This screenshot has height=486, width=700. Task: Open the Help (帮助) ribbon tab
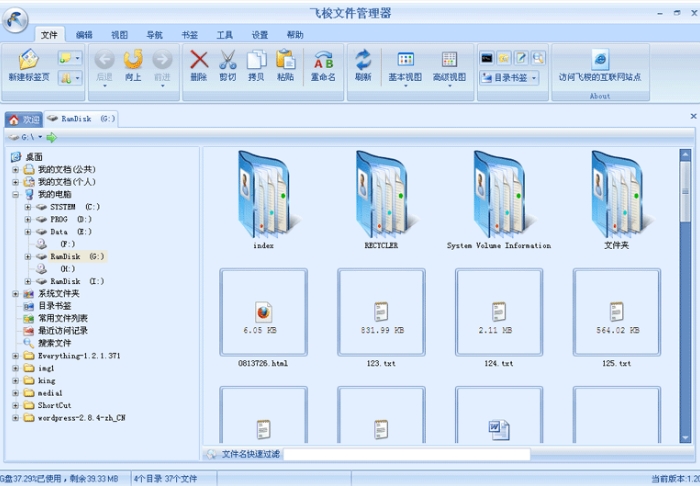click(x=295, y=35)
